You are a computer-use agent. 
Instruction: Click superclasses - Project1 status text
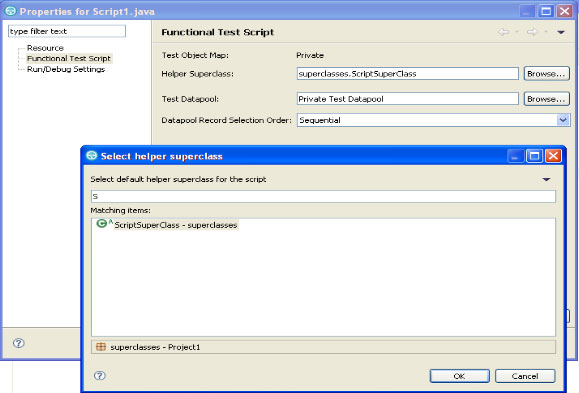point(155,347)
